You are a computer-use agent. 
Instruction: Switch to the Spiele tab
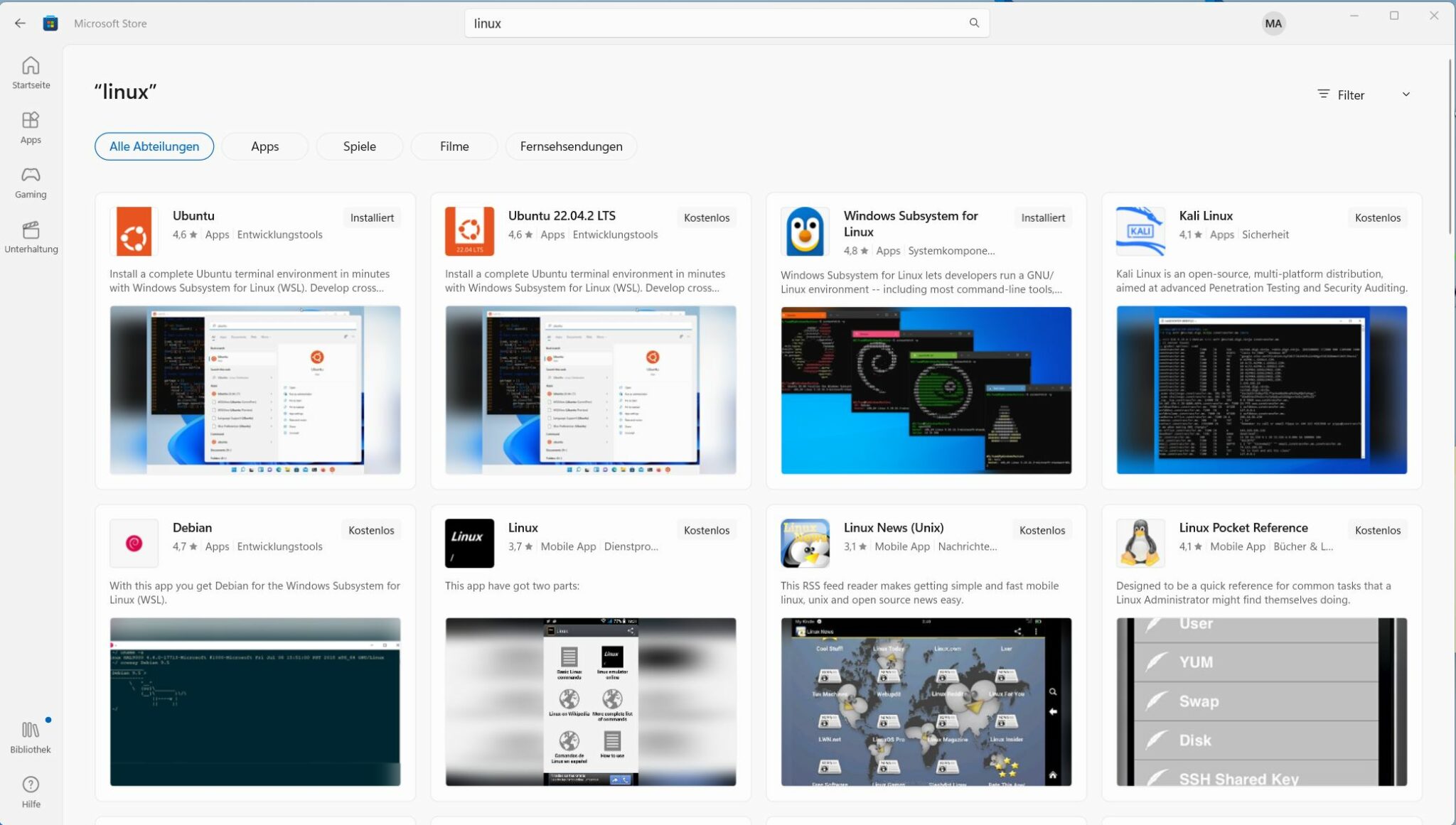(x=359, y=146)
